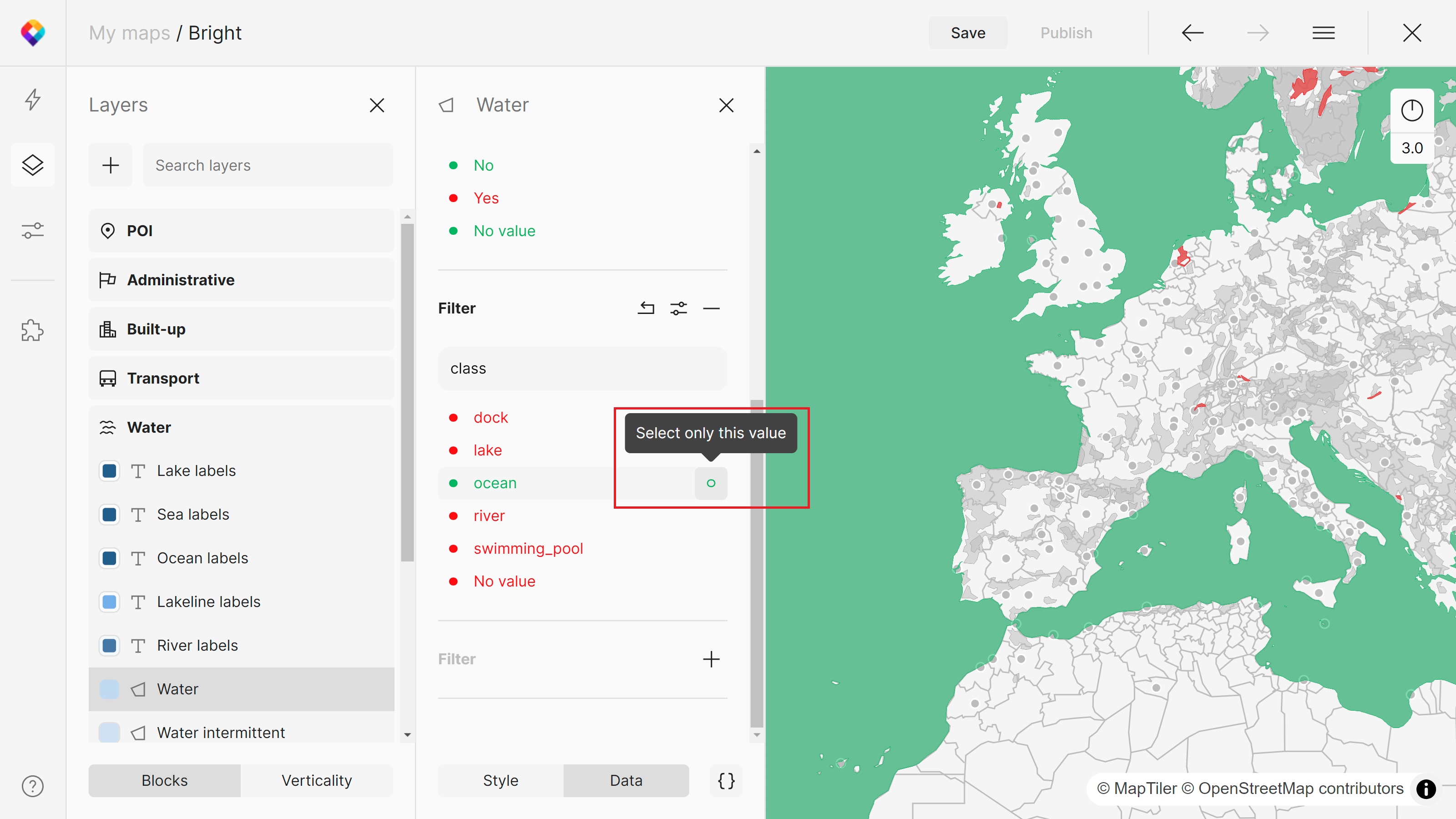Collapse the Water layer group
1456x819 pixels.
tap(149, 427)
